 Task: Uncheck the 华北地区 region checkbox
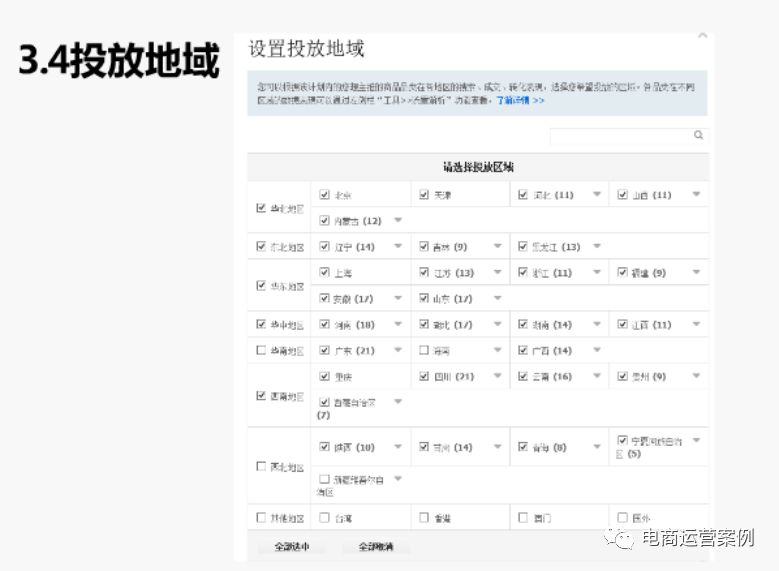[x=261, y=208]
